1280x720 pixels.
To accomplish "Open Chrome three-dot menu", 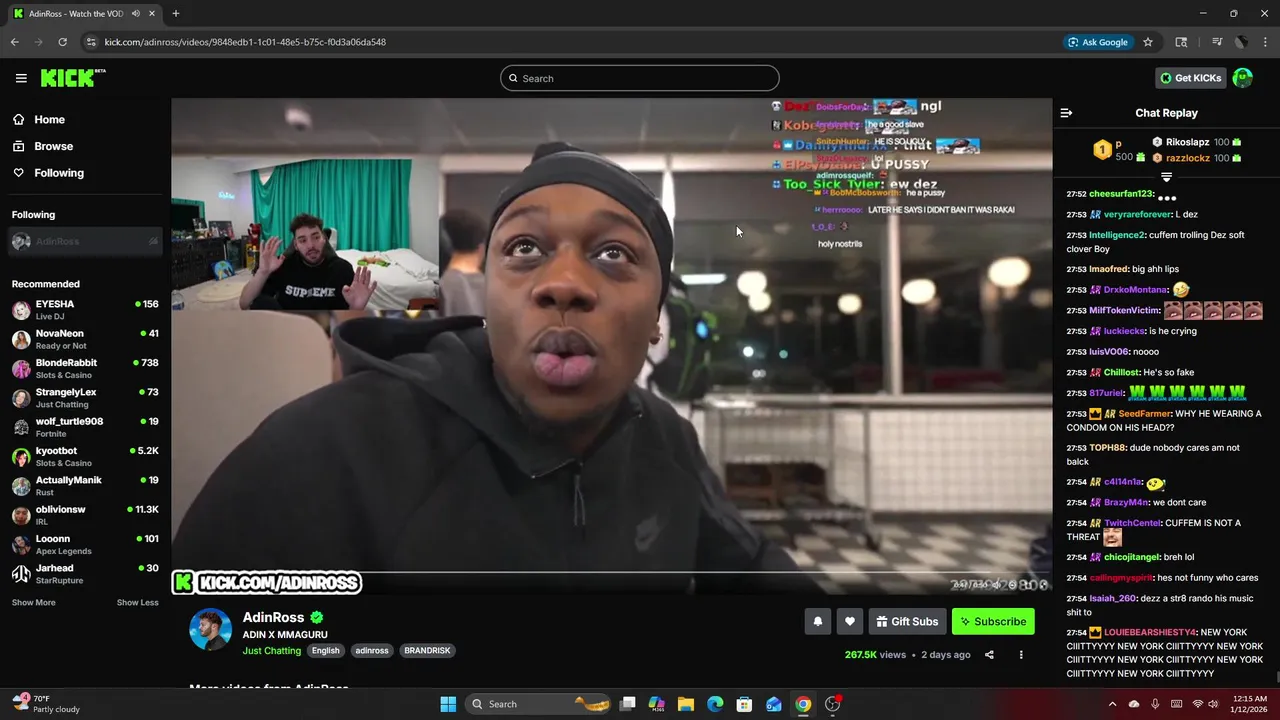I will click(x=1266, y=42).
